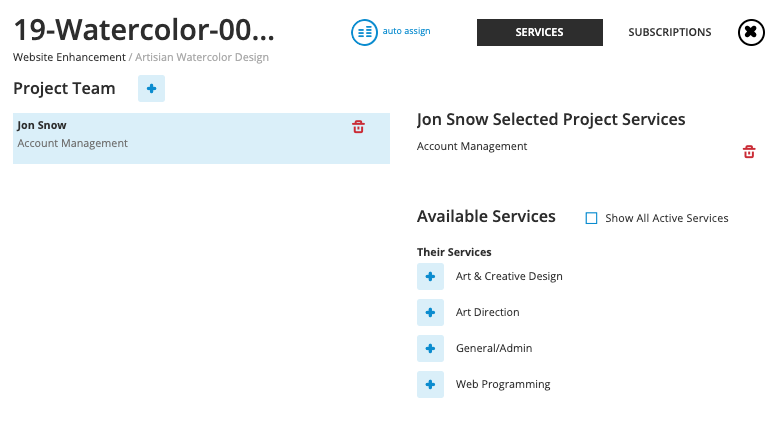This screenshot has width=777, height=428.
Task: Add Art & Creative Design service
Action: [430, 277]
